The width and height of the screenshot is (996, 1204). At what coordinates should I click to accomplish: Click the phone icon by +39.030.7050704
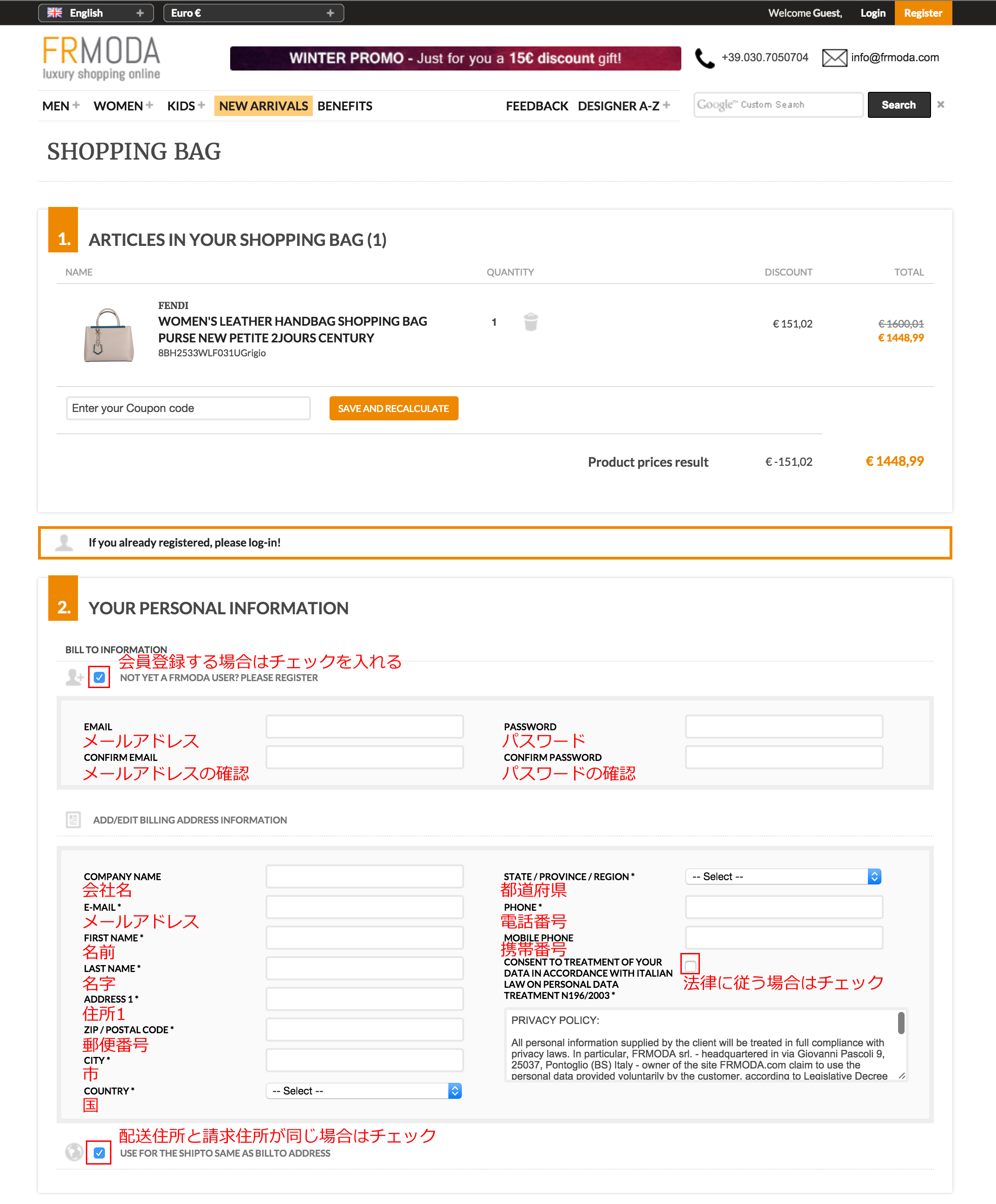click(705, 58)
